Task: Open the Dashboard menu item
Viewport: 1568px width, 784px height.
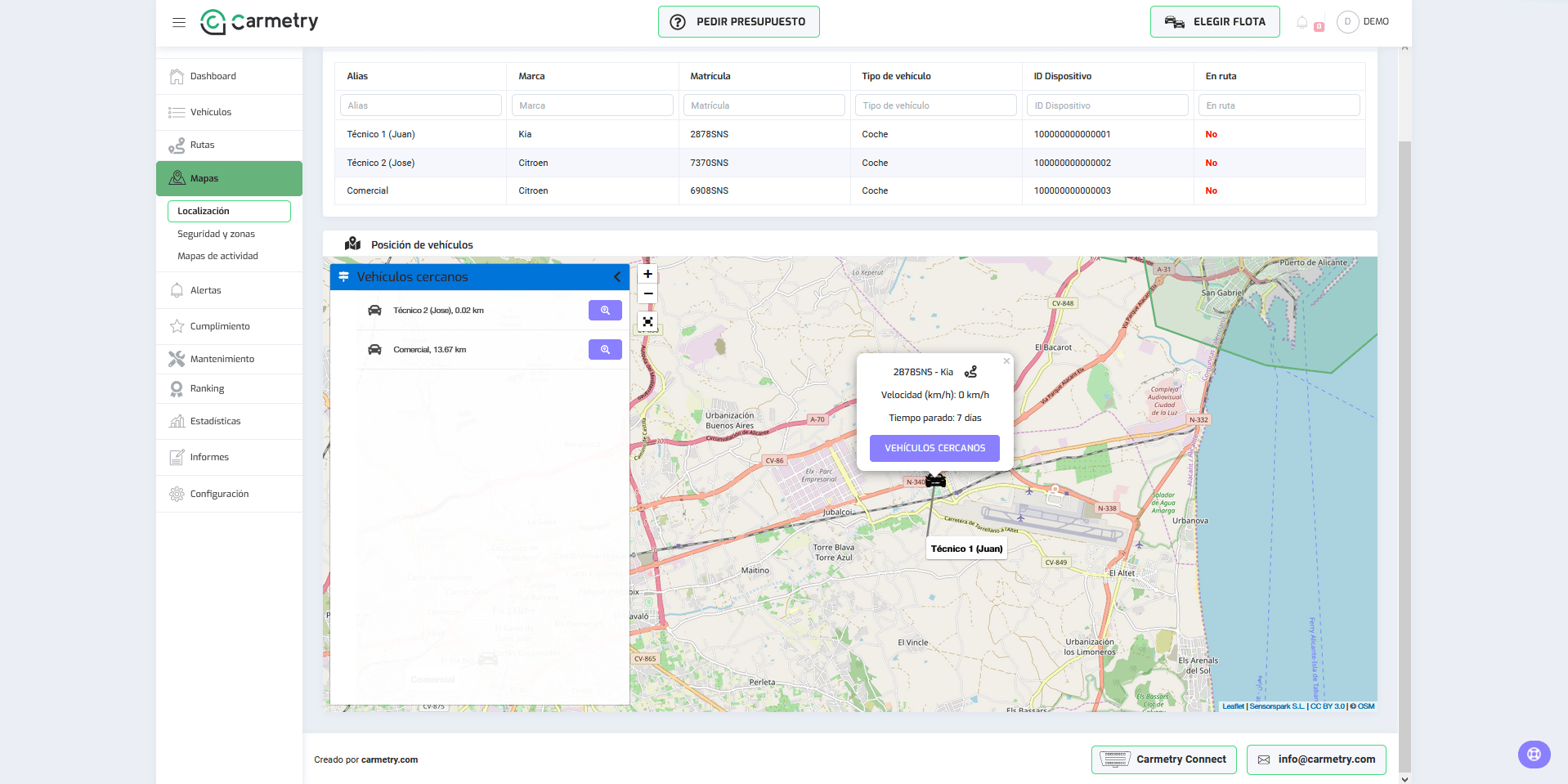Action: pyautogui.click(x=229, y=76)
